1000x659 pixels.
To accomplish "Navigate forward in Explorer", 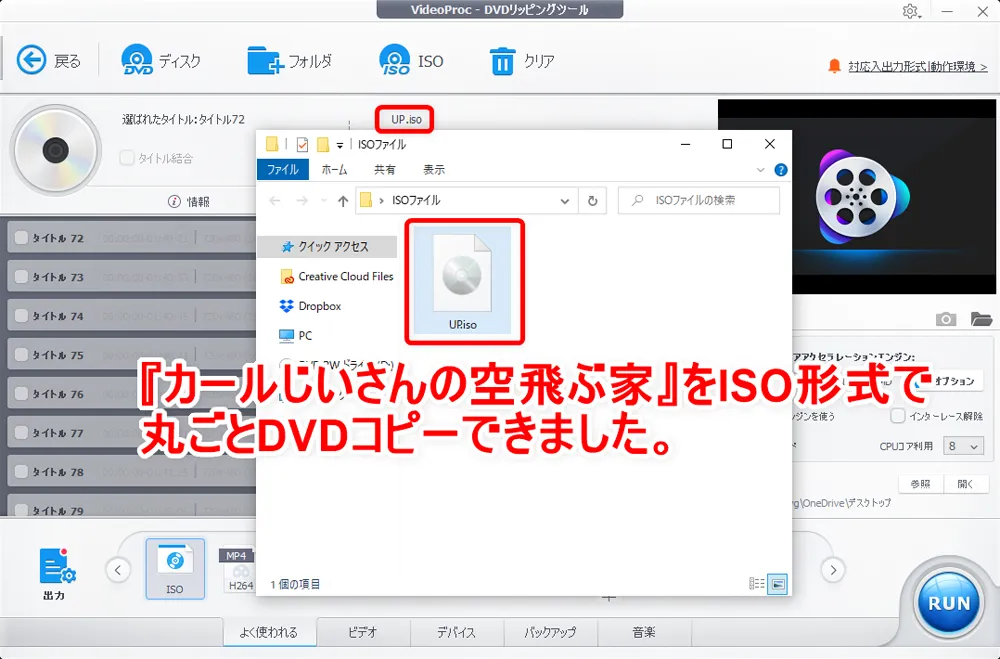I will click(x=302, y=201).
